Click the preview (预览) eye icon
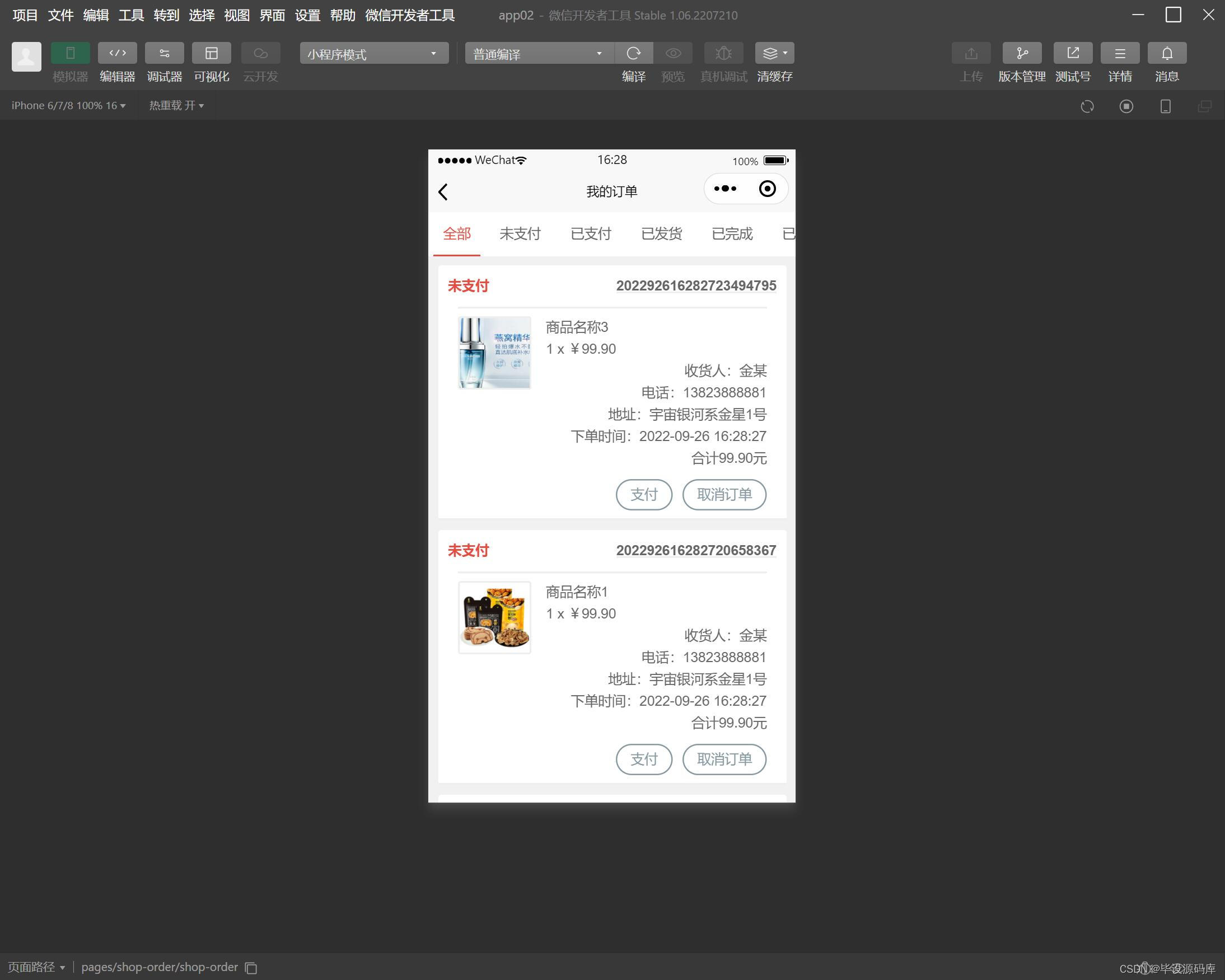The width and height of the screenshot is (1225, 980). click(x=673, y=53)
